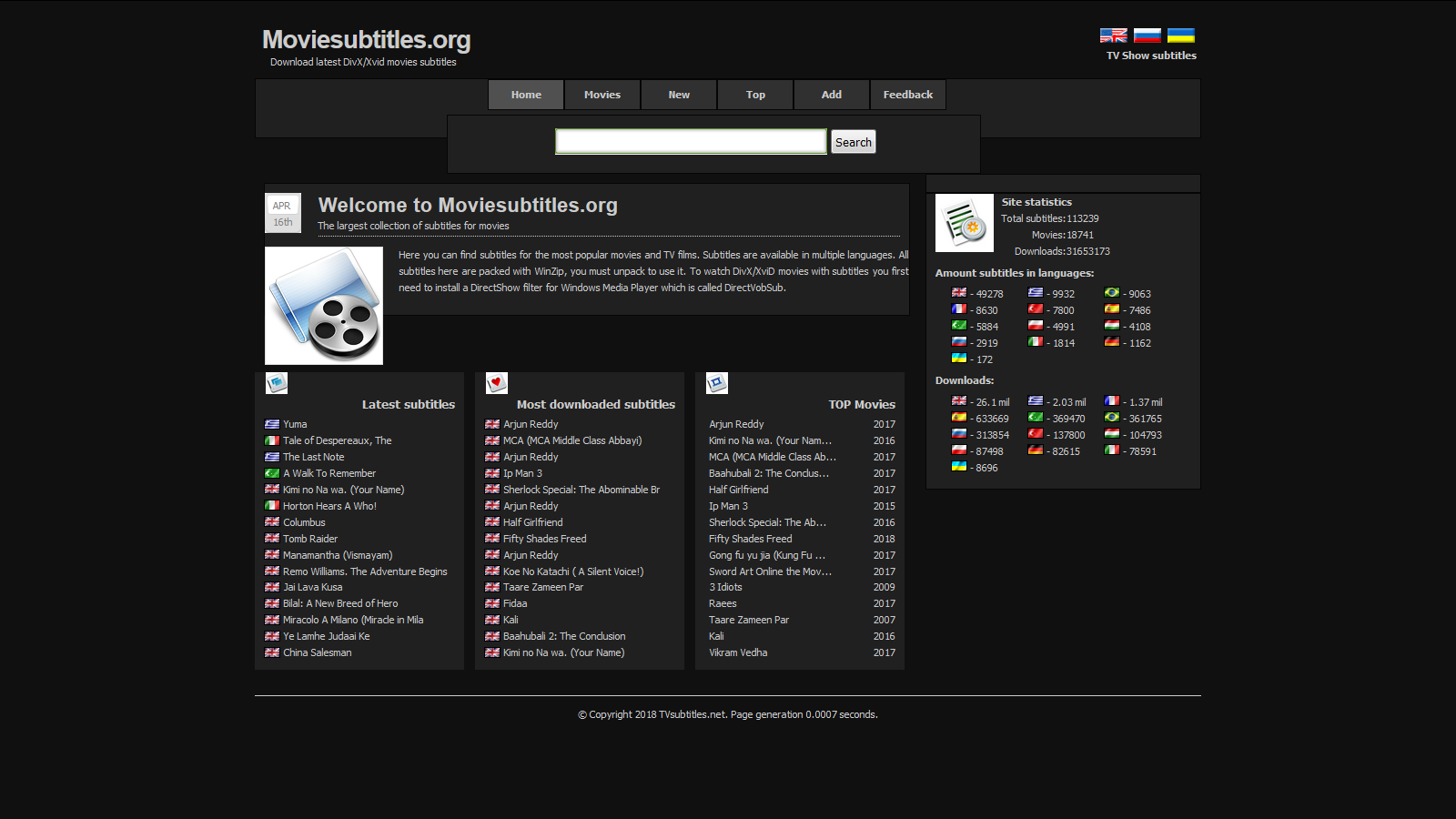This screenshot has width=1456, height=819.
Task: Focus the subtitle search text field
Action: [x=692, y=141]
